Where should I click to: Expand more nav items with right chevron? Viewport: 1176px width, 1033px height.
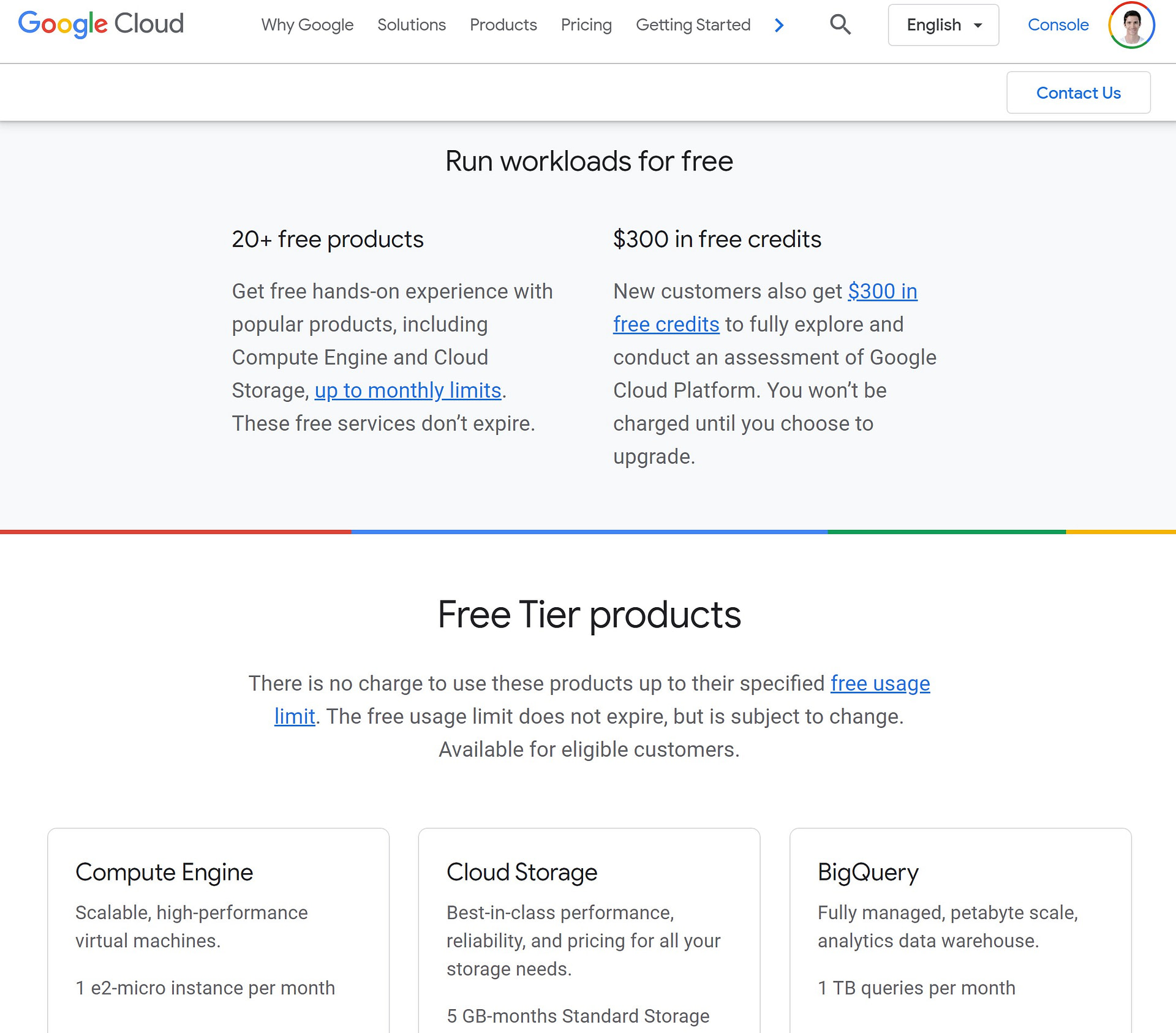coord(779,25)
